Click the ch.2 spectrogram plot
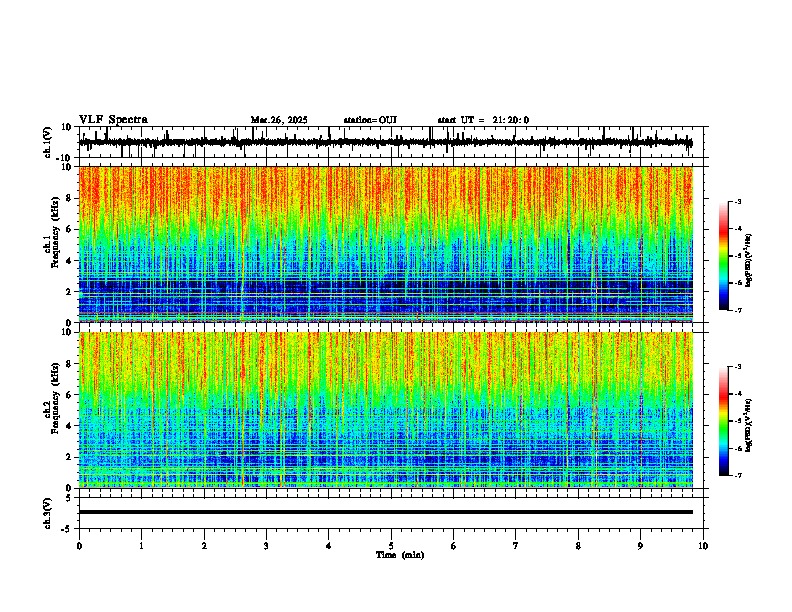 [x=386, y=410]
